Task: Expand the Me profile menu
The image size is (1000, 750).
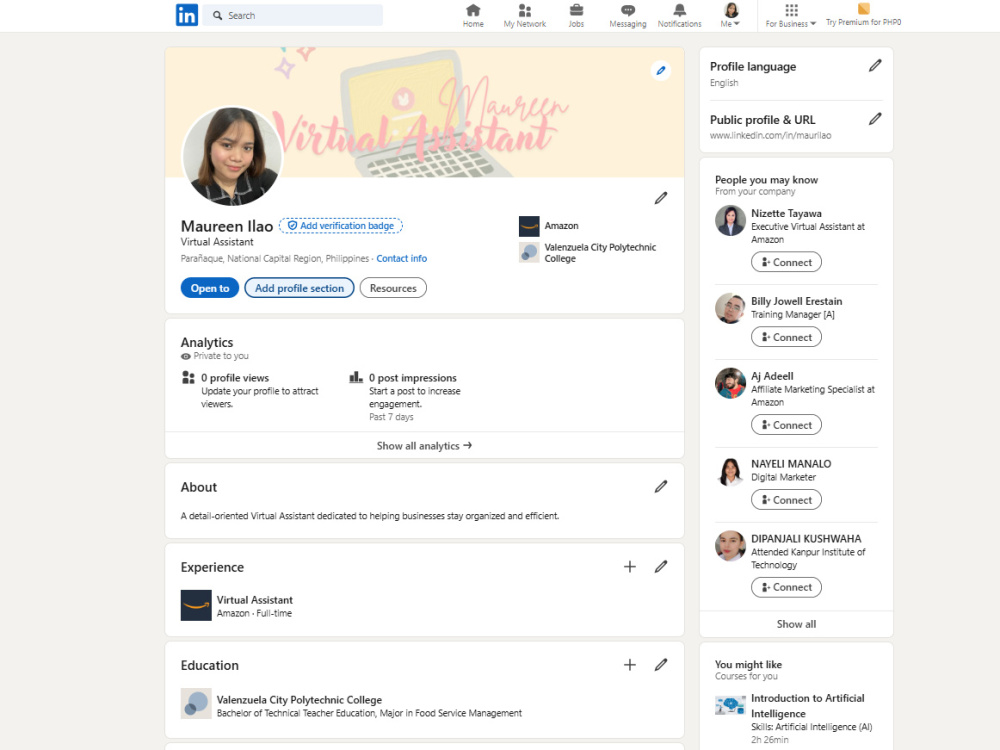Action: (x=730, y=15)
